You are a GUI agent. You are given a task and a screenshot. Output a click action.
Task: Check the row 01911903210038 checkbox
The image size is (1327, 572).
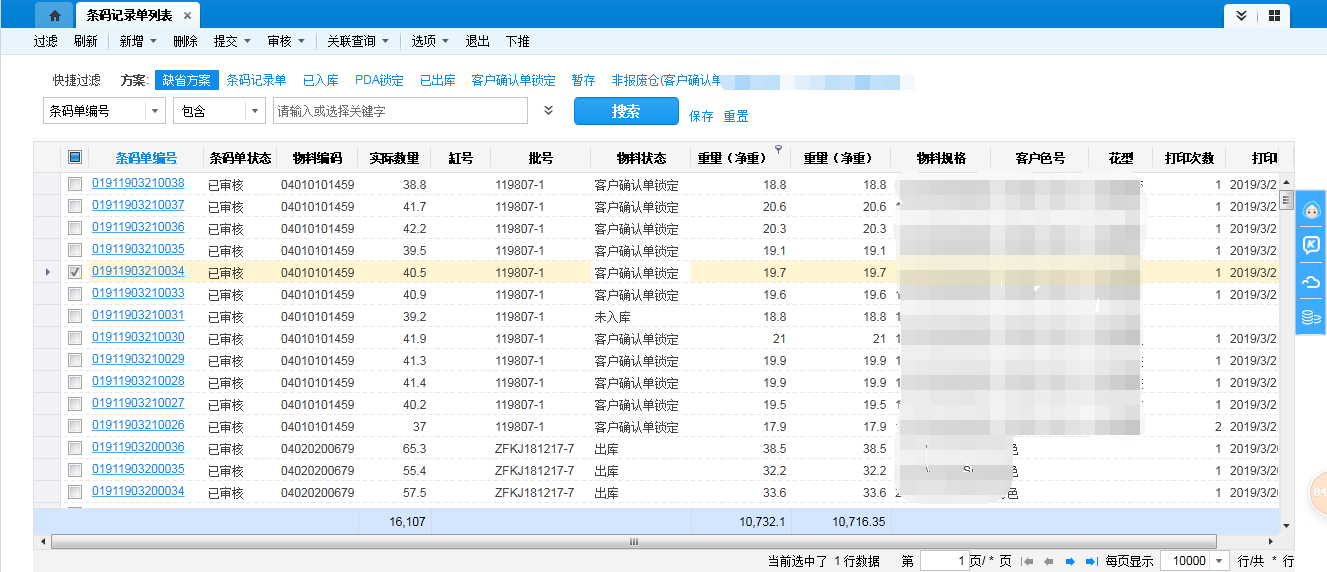point(75,185)
